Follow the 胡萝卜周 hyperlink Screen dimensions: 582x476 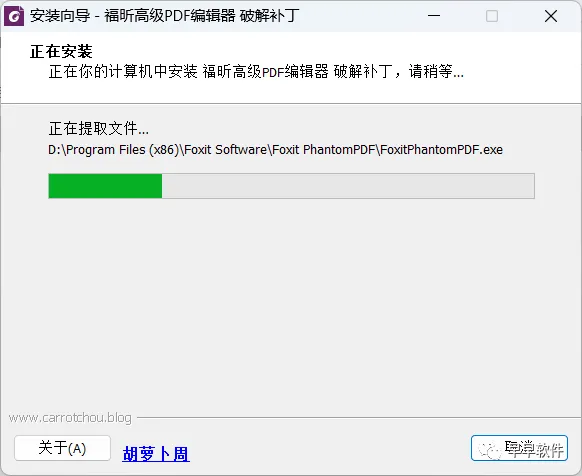click(x=156, y=454)
